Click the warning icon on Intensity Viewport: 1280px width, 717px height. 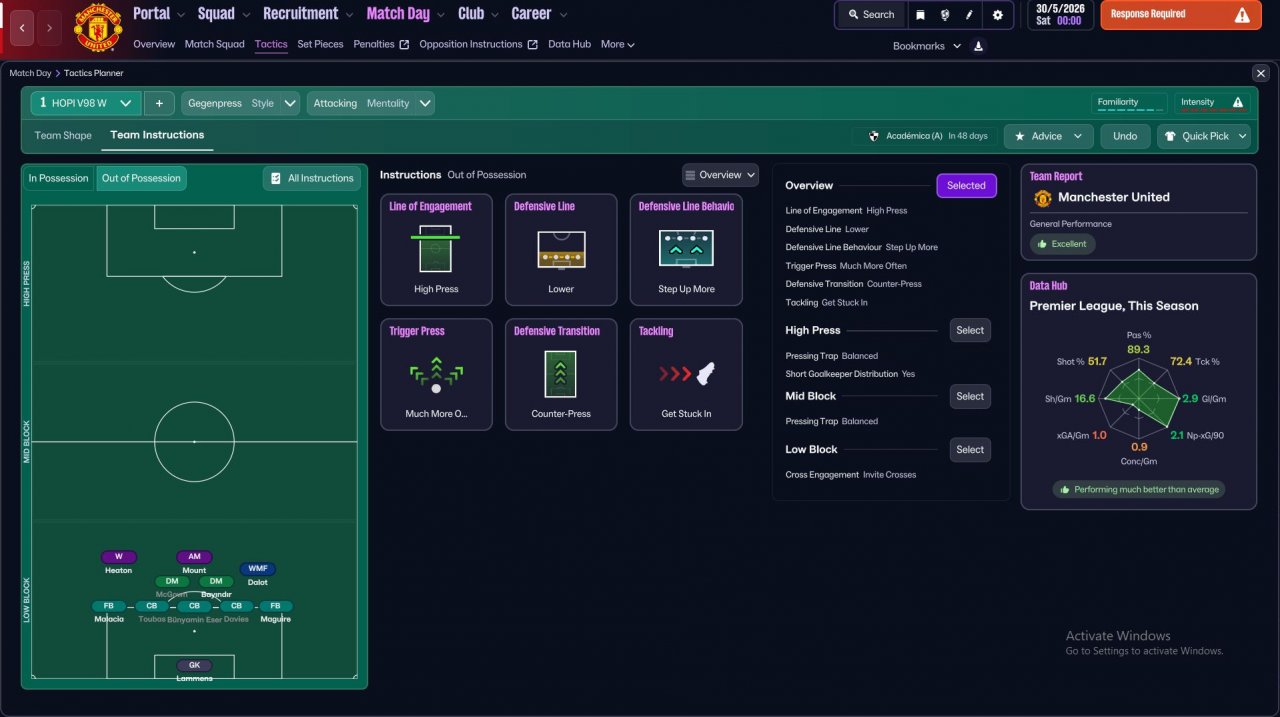pyautogui.click(x=1238, y=102)
